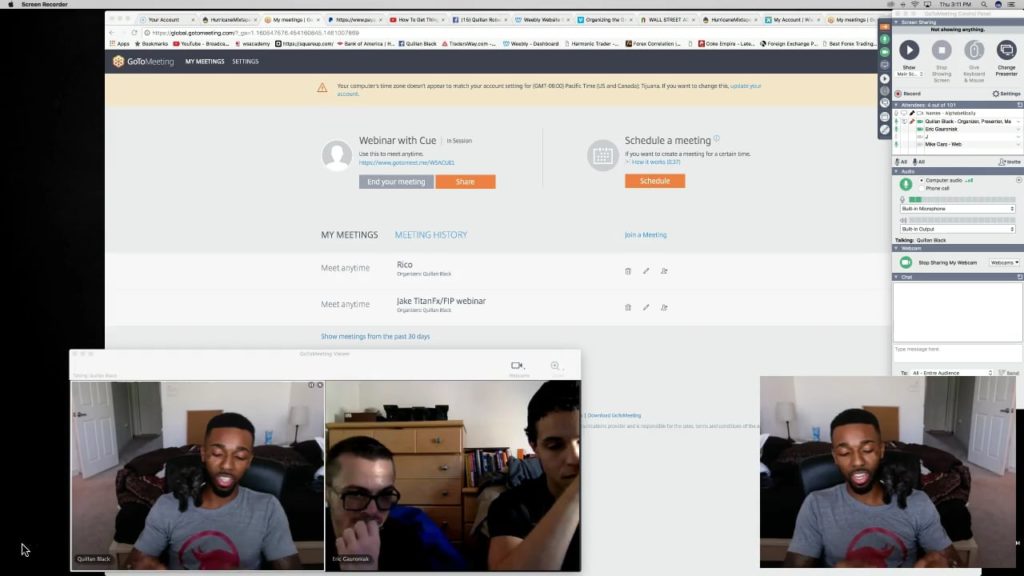
Task: Click the Show Main Screen play button
Action: (908, 50)
